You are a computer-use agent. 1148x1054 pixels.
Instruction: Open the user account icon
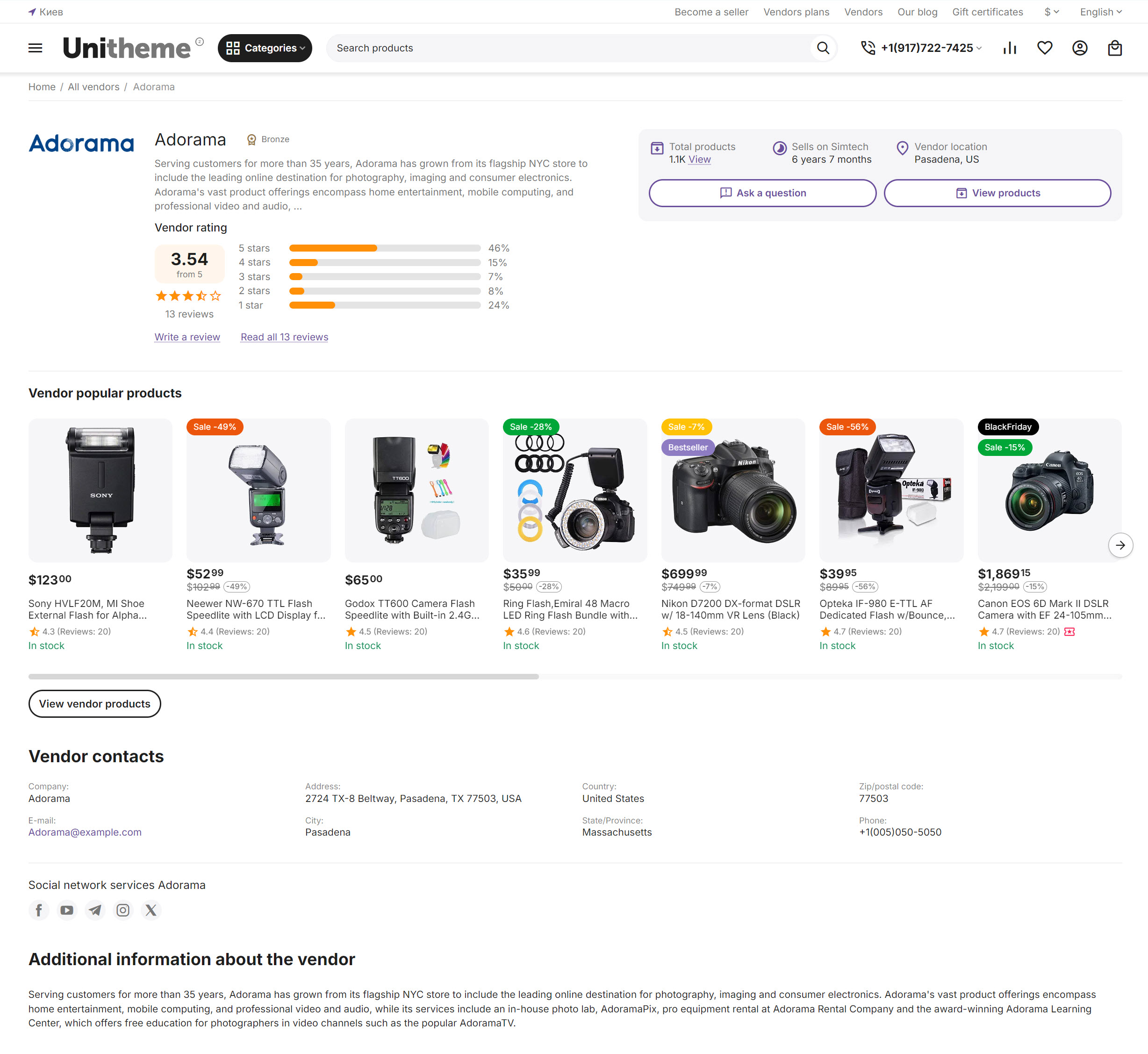1080,48
